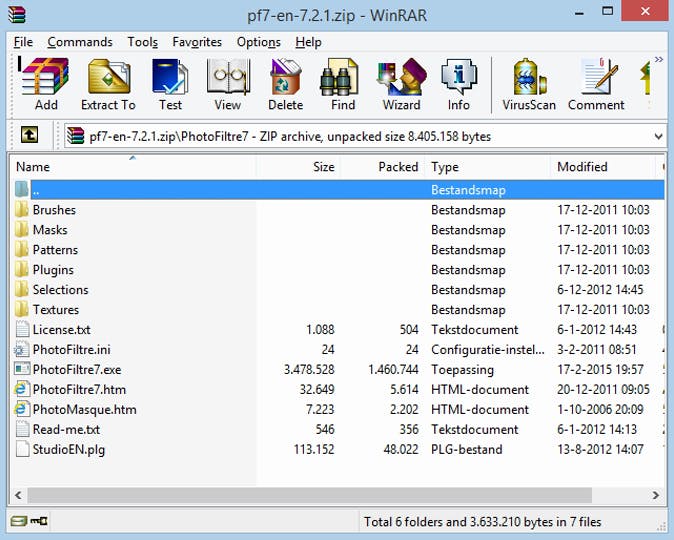The width and height of the screenshot is (674, 540).
Task: Run Test on the archive
Action: [x=170, y=84]
